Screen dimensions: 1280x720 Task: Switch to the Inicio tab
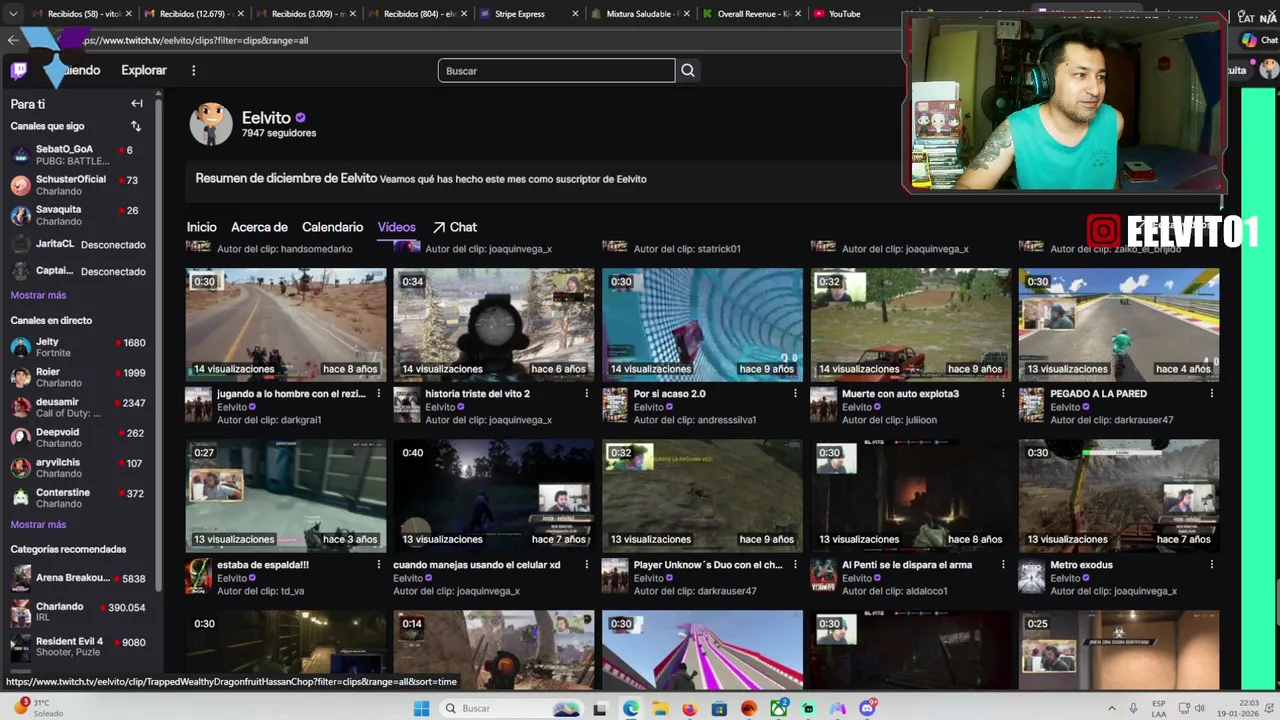click(x=201, y=227)
